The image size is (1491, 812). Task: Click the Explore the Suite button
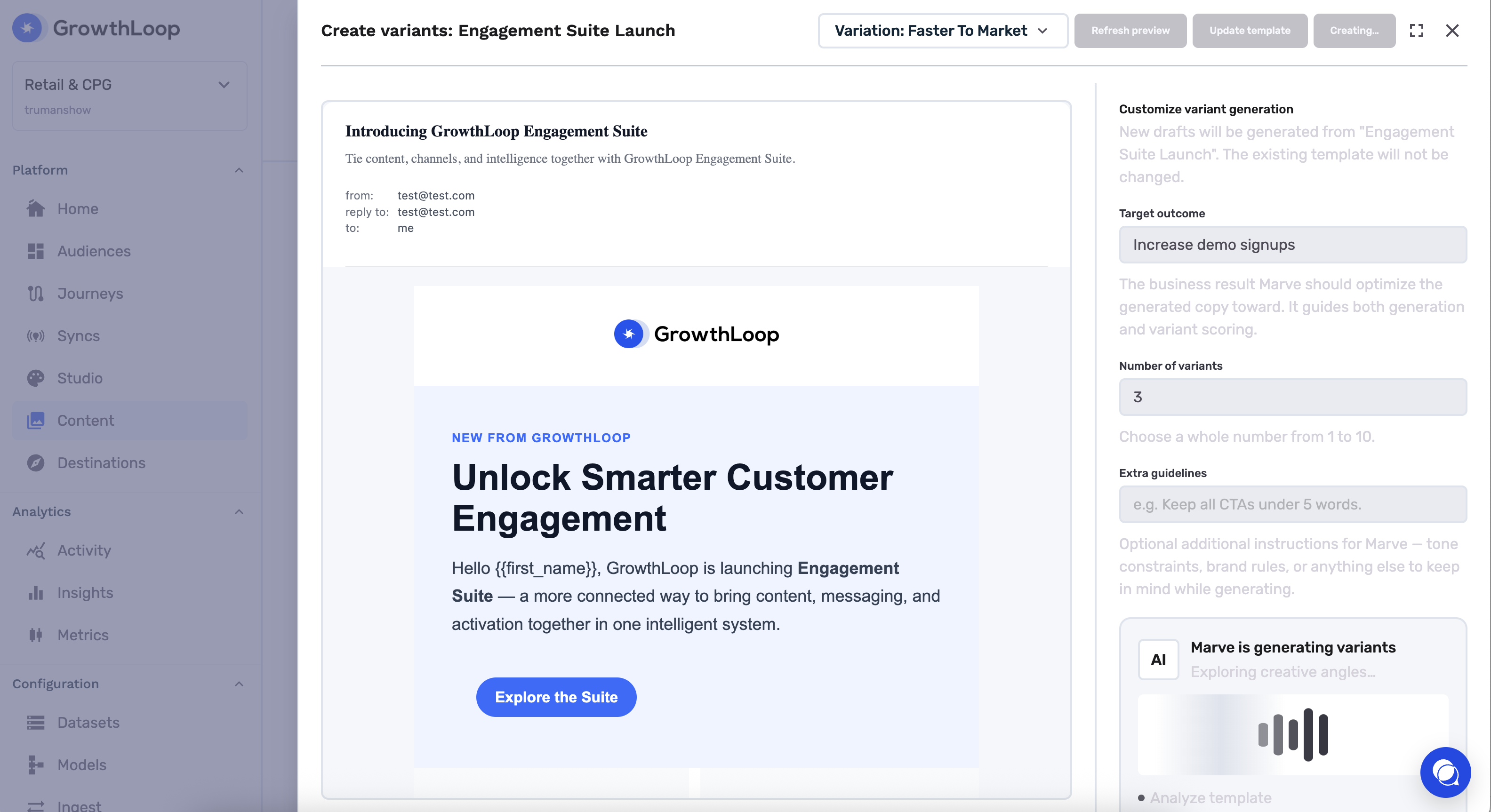click(556, 697)
